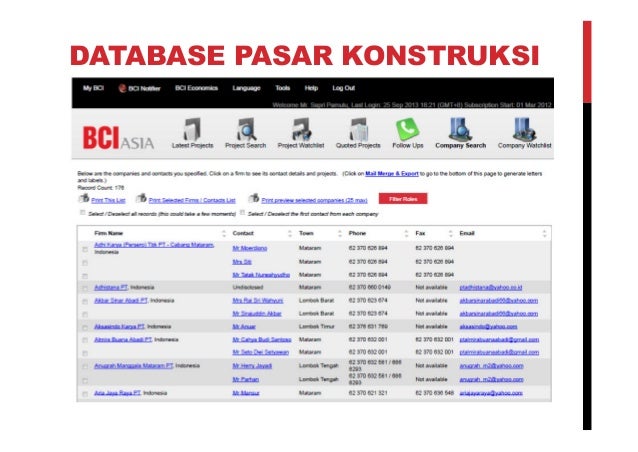This screenshot has width=638, height=452.
Task: Open Akbar Sinar Abadi PT firm link
Action: [x=121, y=300]
